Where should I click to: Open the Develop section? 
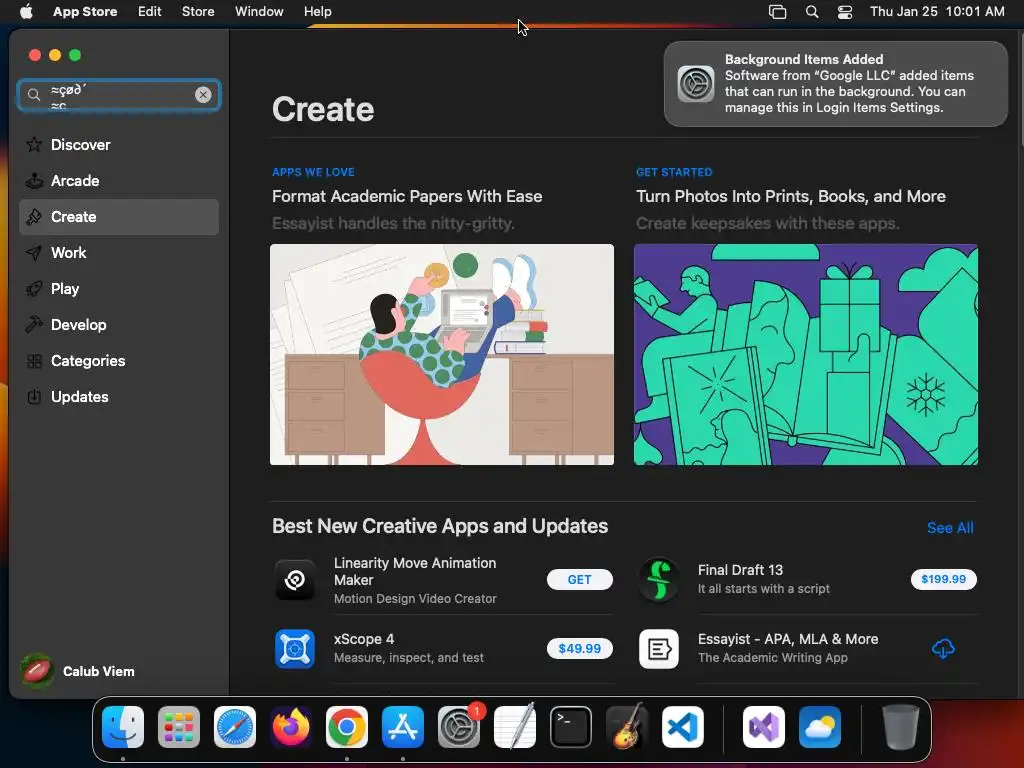pyautogui.click(x=119, y=325)
